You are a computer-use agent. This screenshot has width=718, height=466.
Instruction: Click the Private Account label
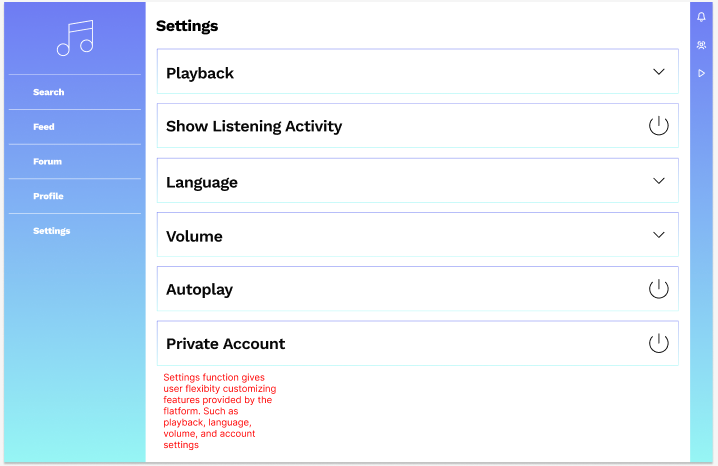(x=225, y=344)
